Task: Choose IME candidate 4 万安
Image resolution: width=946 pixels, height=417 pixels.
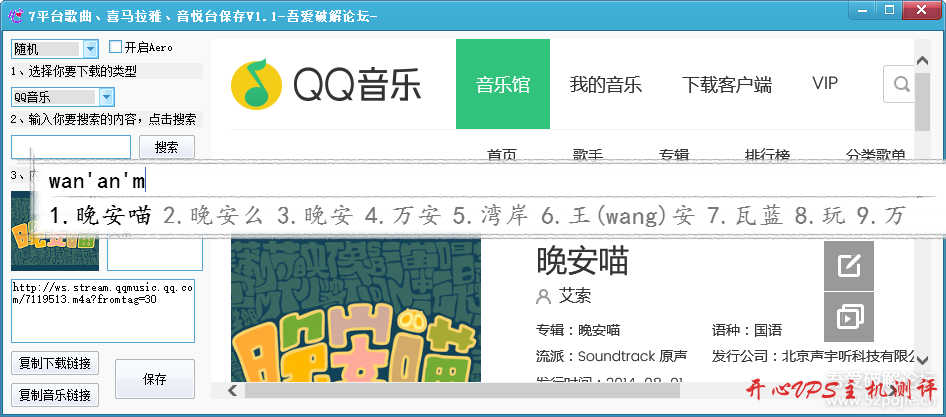Action: [403, 215]
